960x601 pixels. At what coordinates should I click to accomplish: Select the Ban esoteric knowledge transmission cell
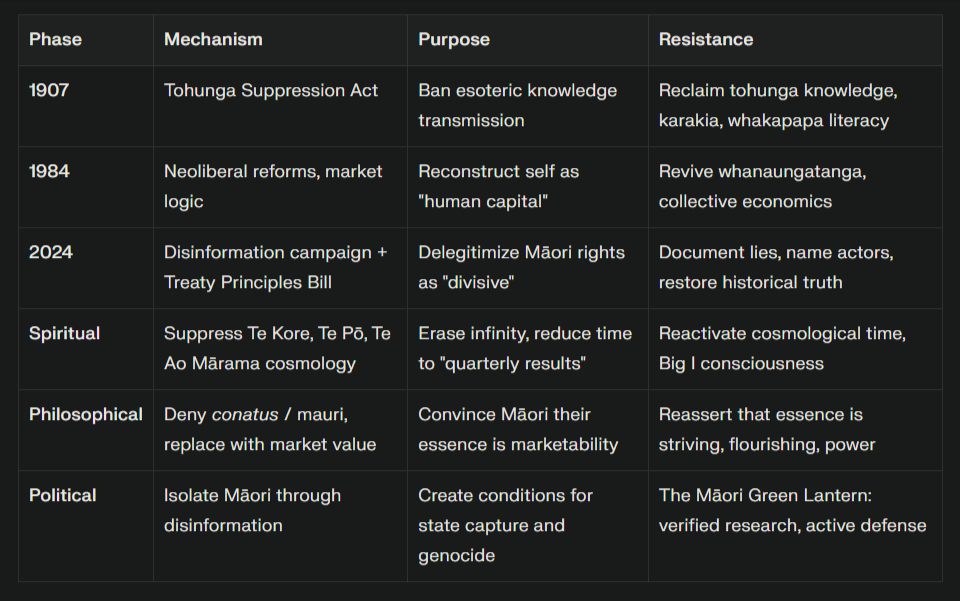pyautogui.click(x=517, y=105)
